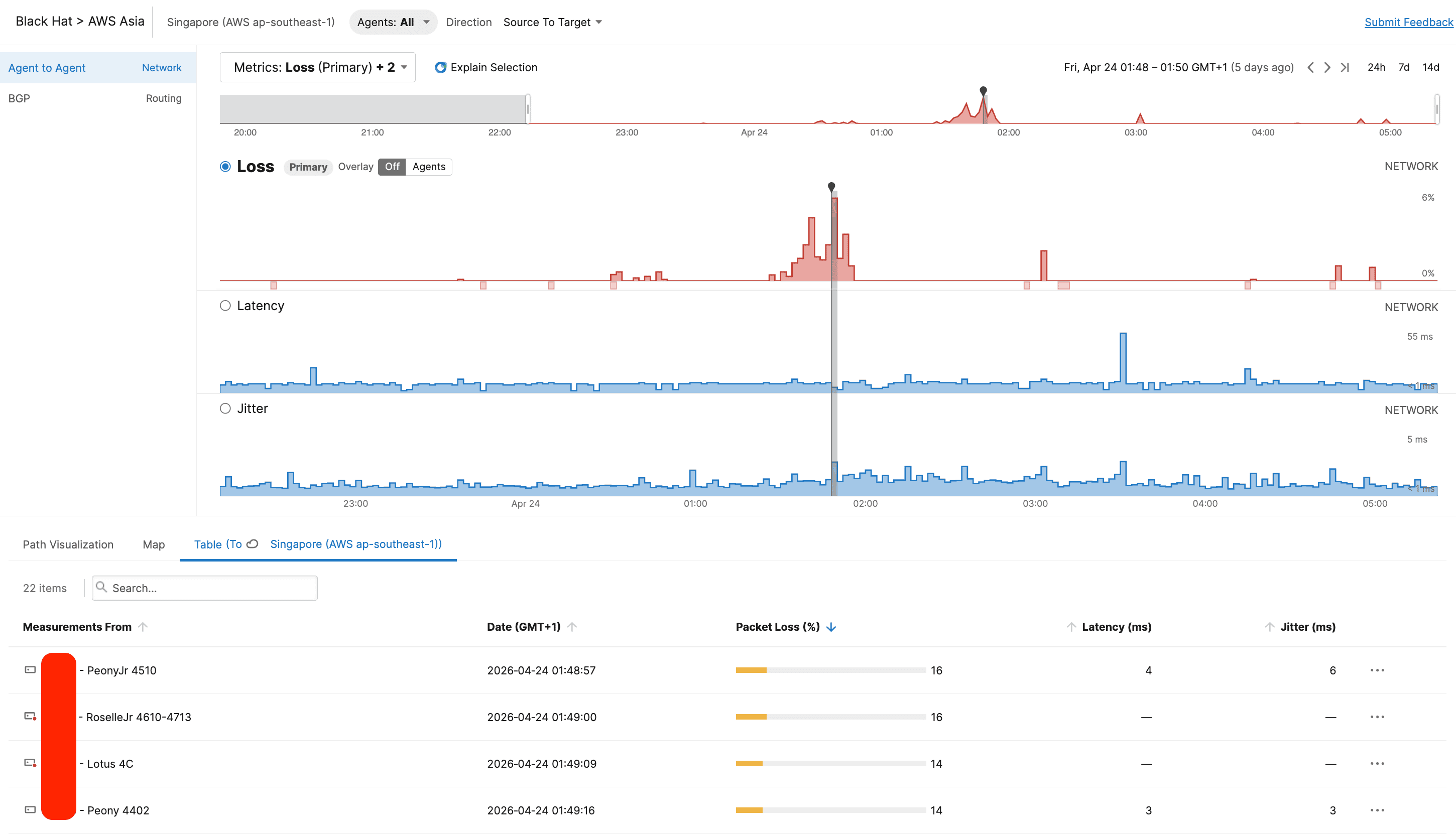Set time range to 7d

click(x=1404, y=67)
